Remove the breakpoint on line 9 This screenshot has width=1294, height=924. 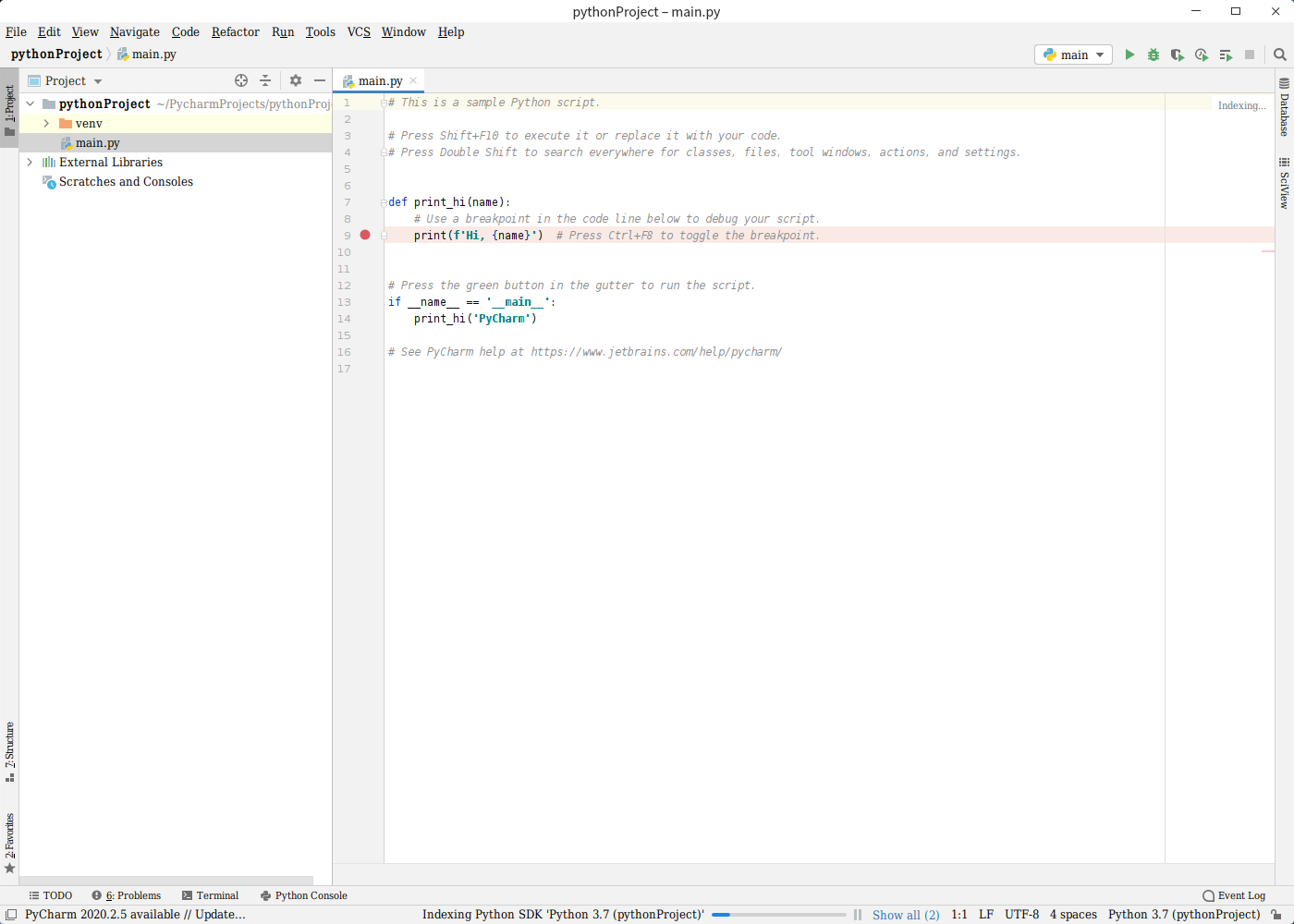365,235
